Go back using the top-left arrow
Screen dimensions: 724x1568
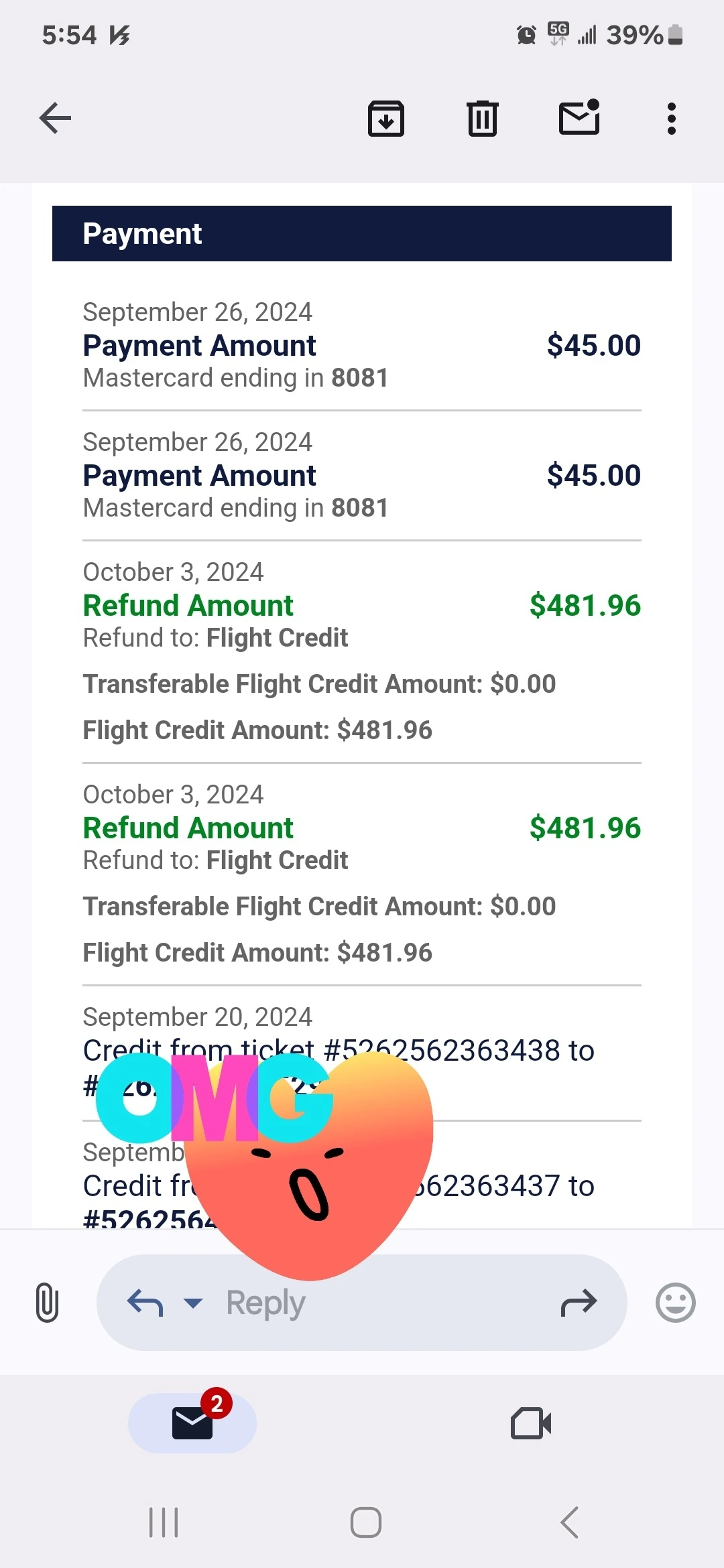(55, 119)
